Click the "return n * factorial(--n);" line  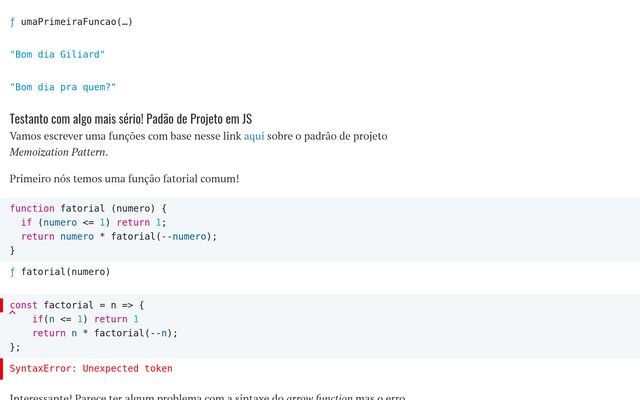point(104,333)
